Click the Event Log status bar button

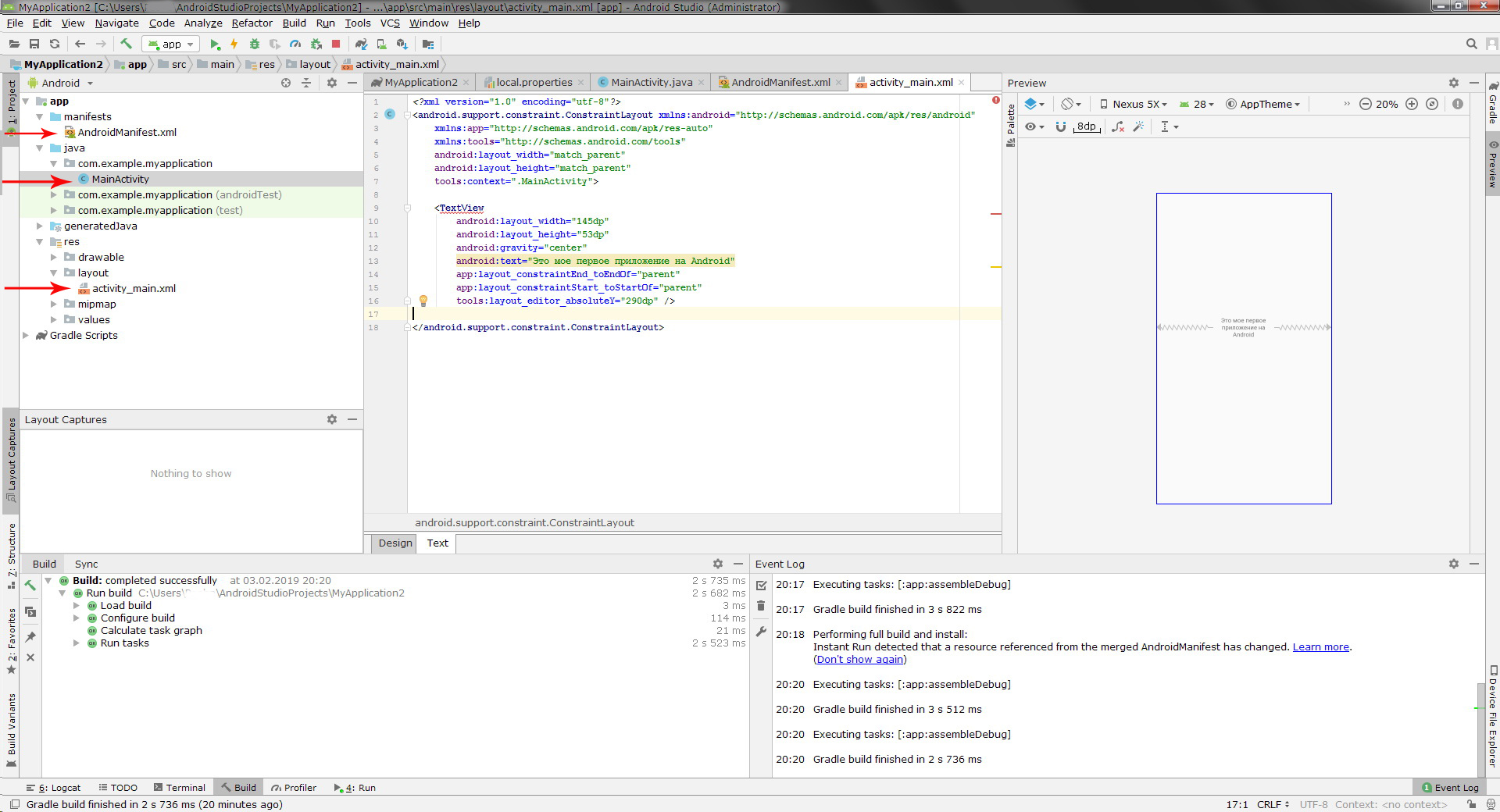(x=1450, y=787)
